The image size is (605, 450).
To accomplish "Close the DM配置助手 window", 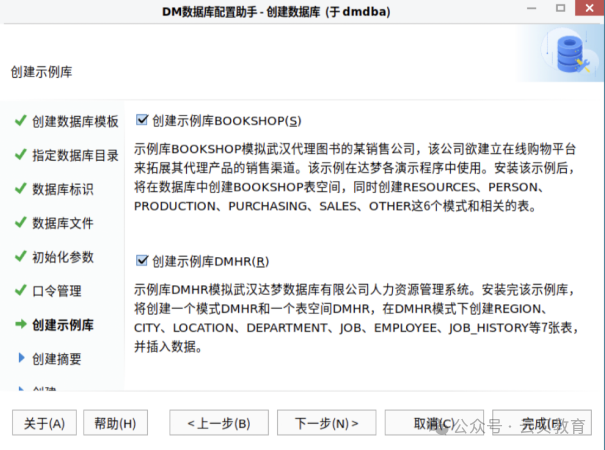I will coord(589,8).
